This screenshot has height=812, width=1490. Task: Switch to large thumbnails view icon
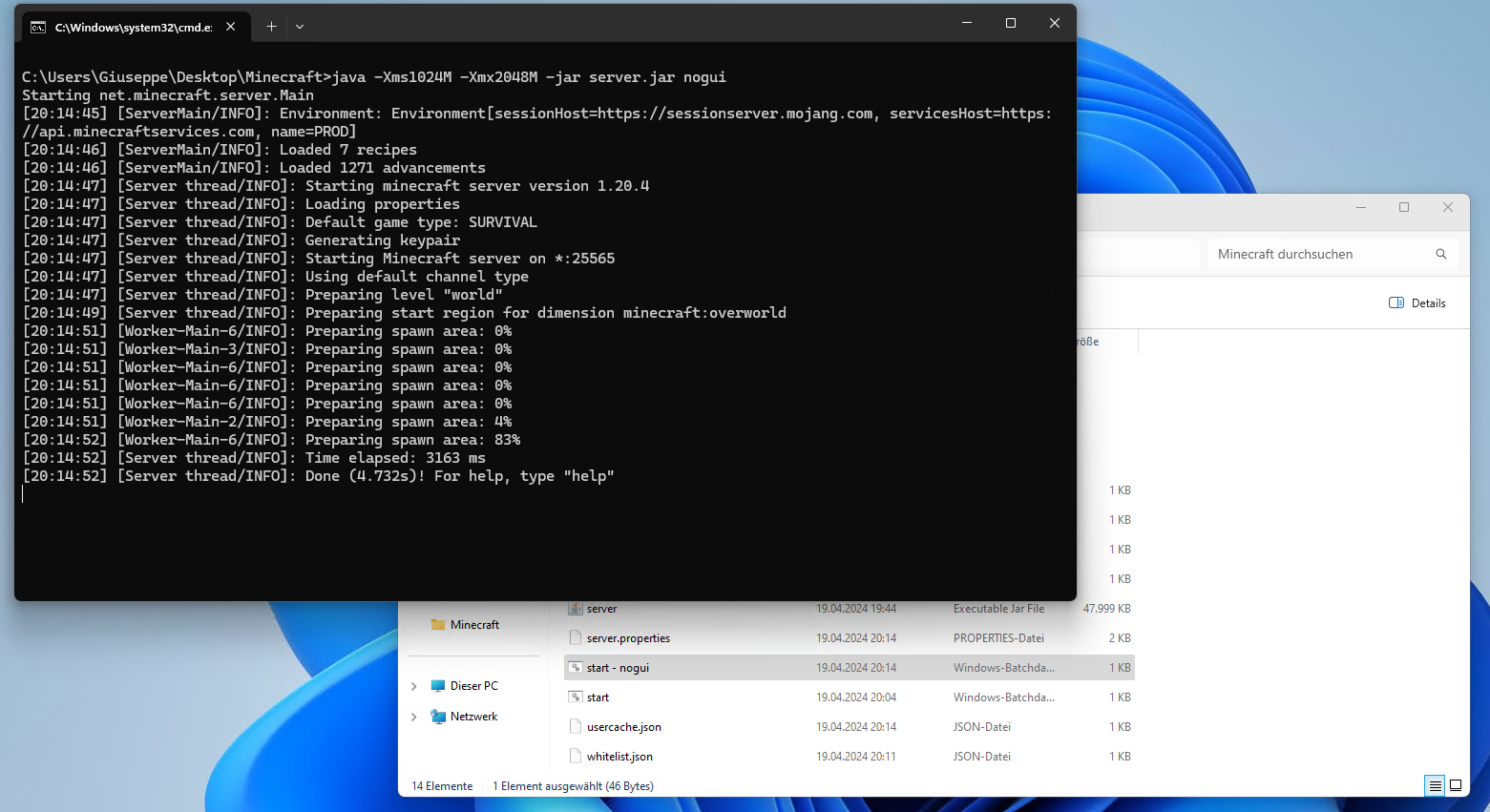(x=1456, y=786)
